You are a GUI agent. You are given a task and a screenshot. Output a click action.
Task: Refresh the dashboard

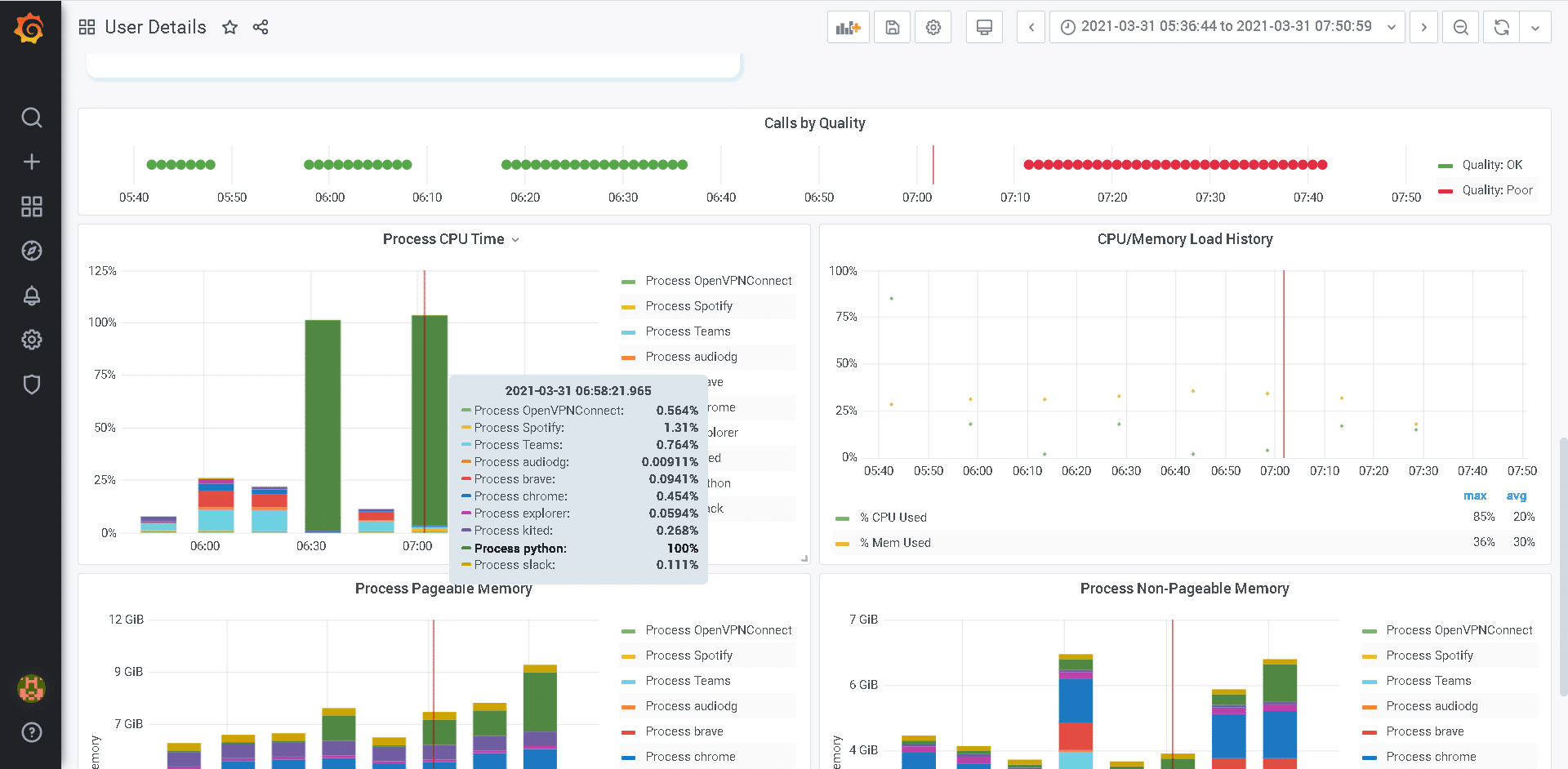pos(1501,27)
